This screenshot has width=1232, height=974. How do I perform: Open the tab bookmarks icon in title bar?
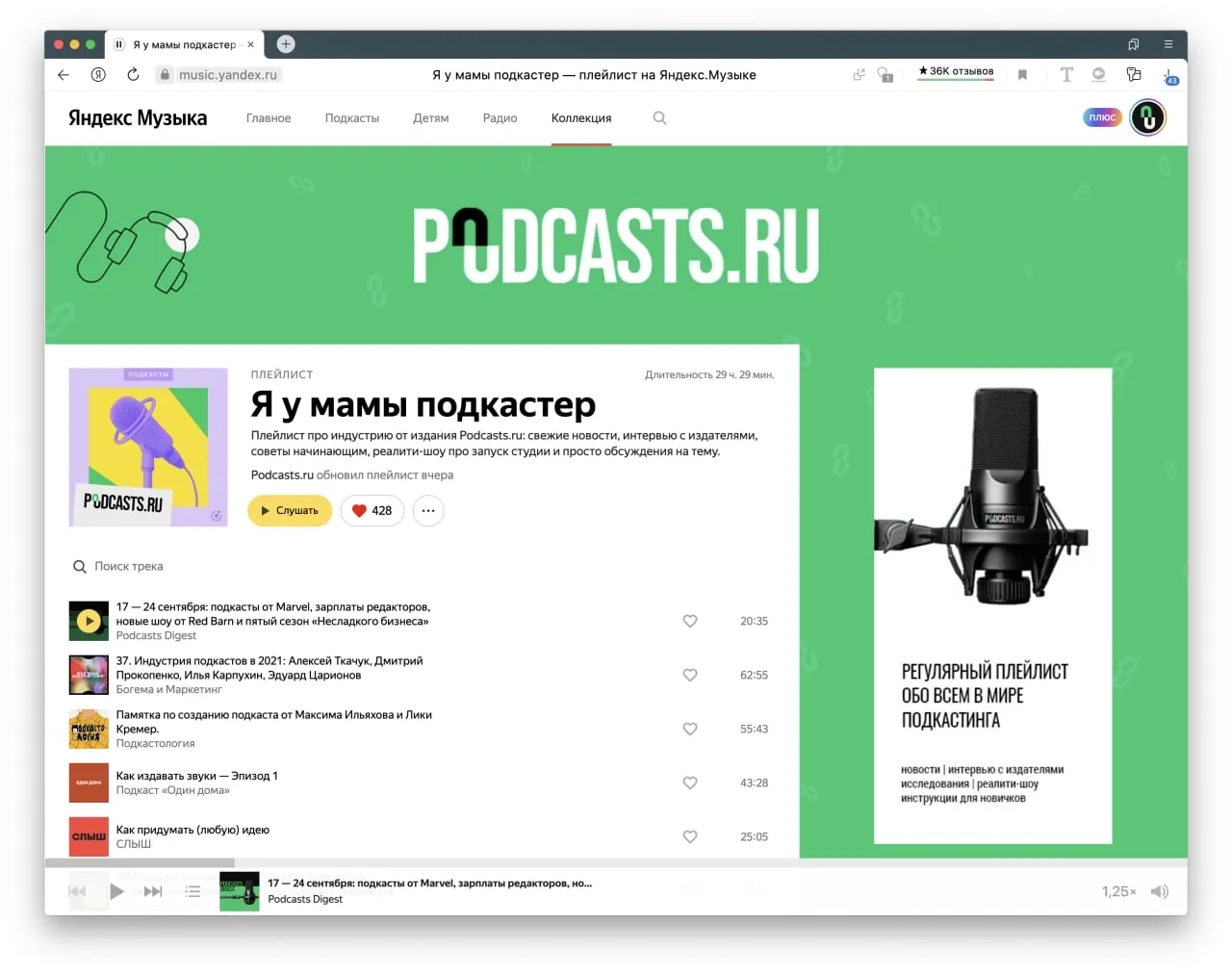point(1134,44)
